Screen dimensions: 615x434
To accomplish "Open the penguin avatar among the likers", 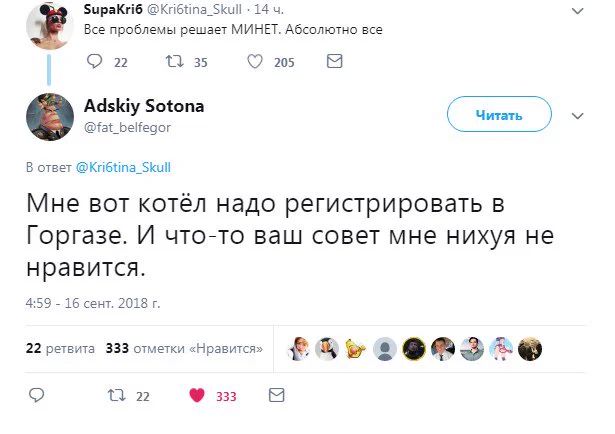I will click(x=327, y=349).
